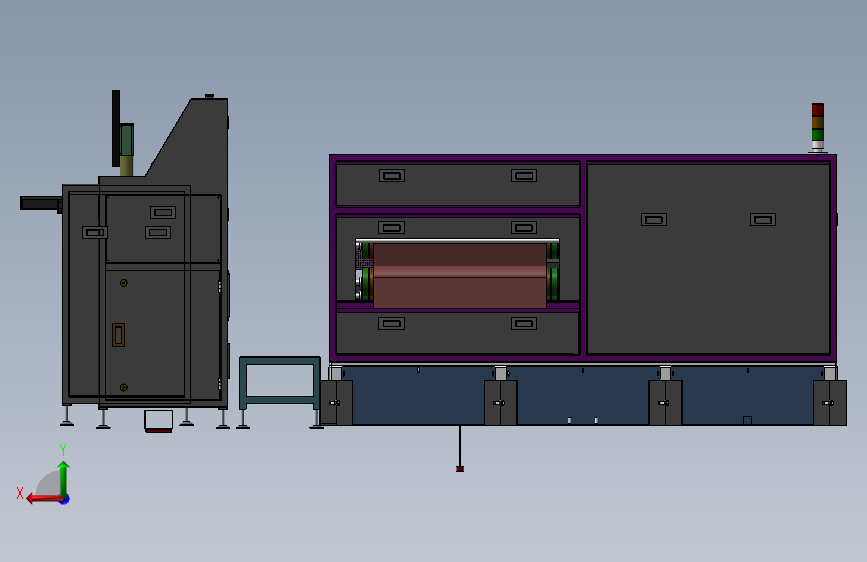Select the yellow door handle on the left cabinet
Viewport: 867px width, 562px height.
(118, 335)
